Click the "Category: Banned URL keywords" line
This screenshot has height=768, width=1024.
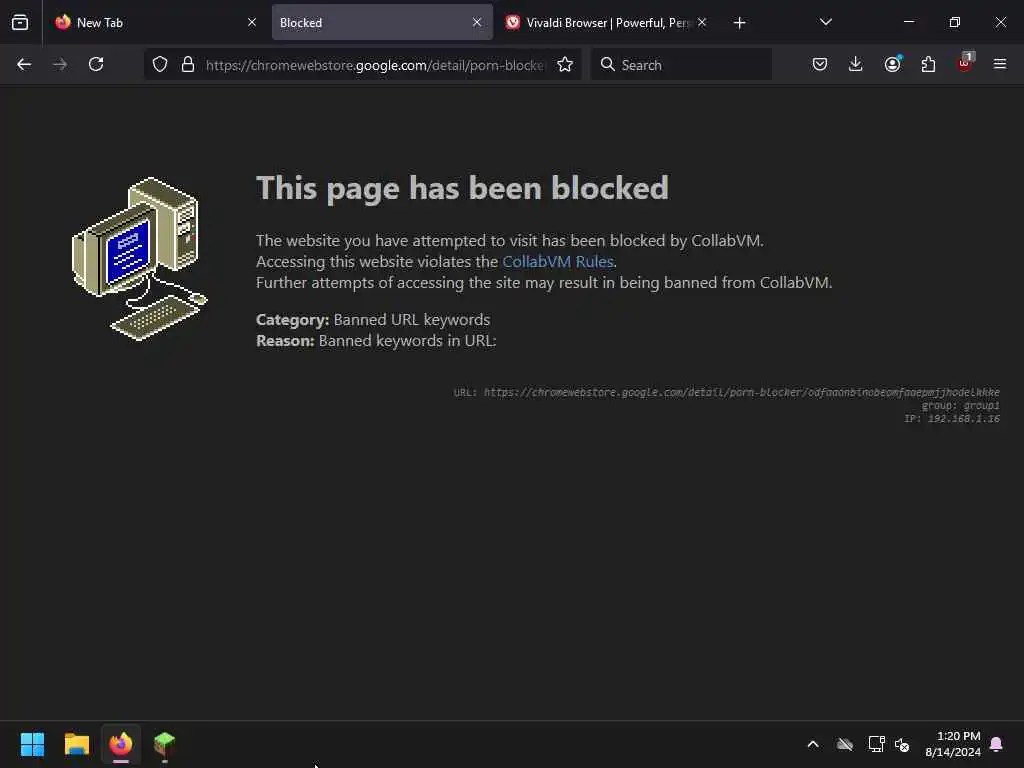click(x=373, y=319)
